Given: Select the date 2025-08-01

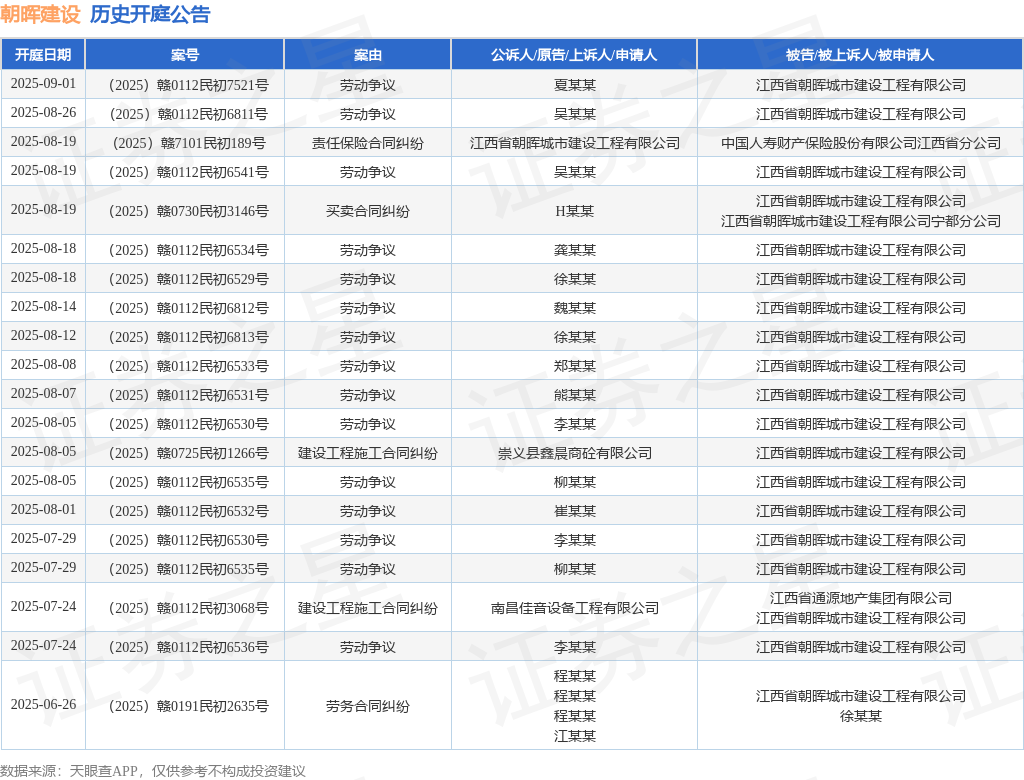Looking at the screenshot, I should pos(43,509).
